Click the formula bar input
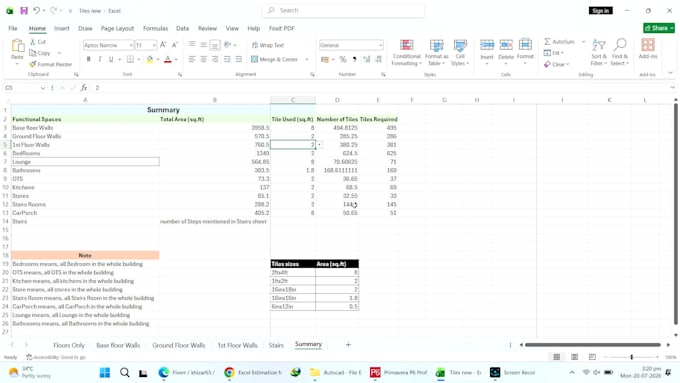This screenshot has width=680, height=383. point(382,88)
